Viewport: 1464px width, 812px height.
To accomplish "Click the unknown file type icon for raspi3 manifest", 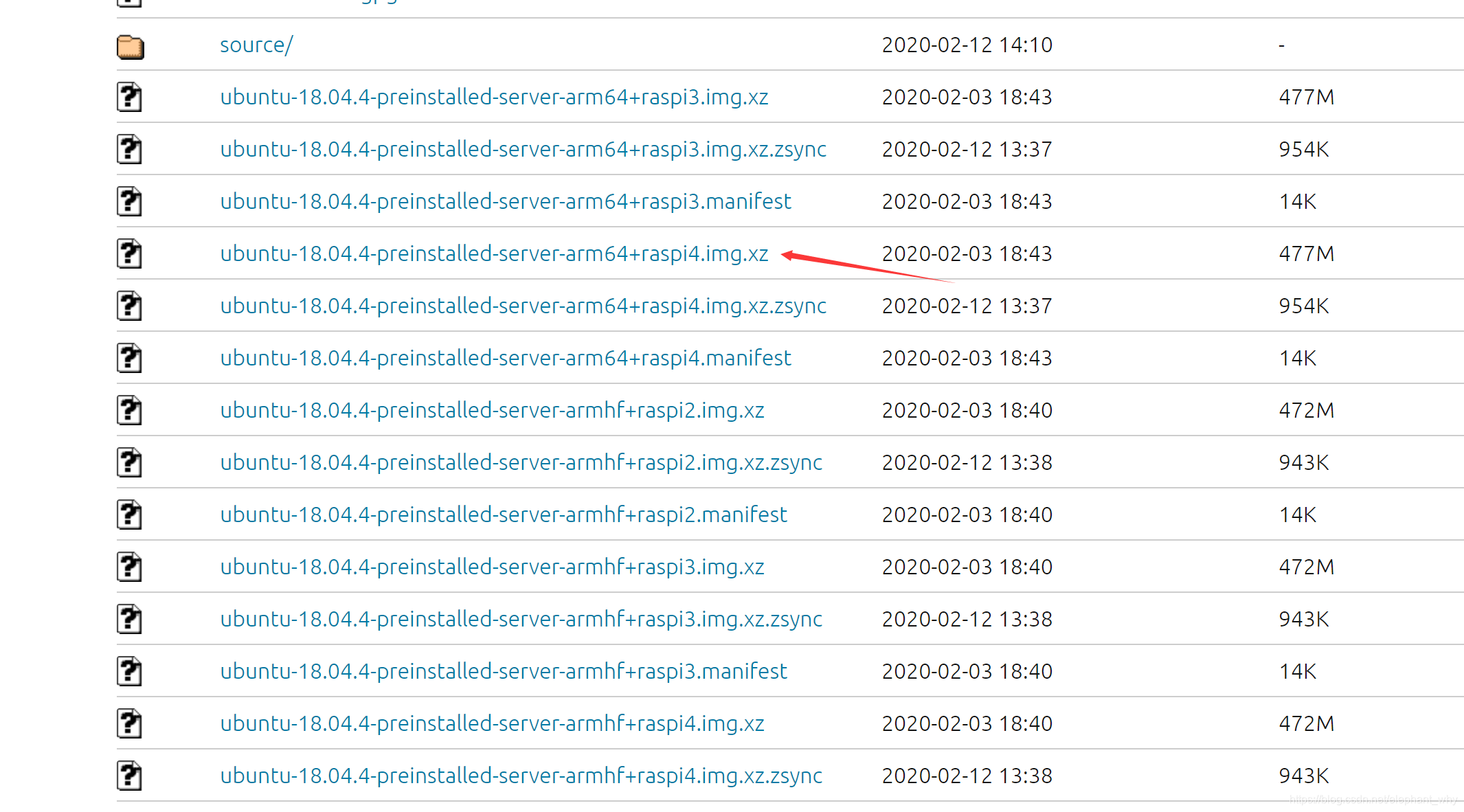I will [x=130, y=200].
